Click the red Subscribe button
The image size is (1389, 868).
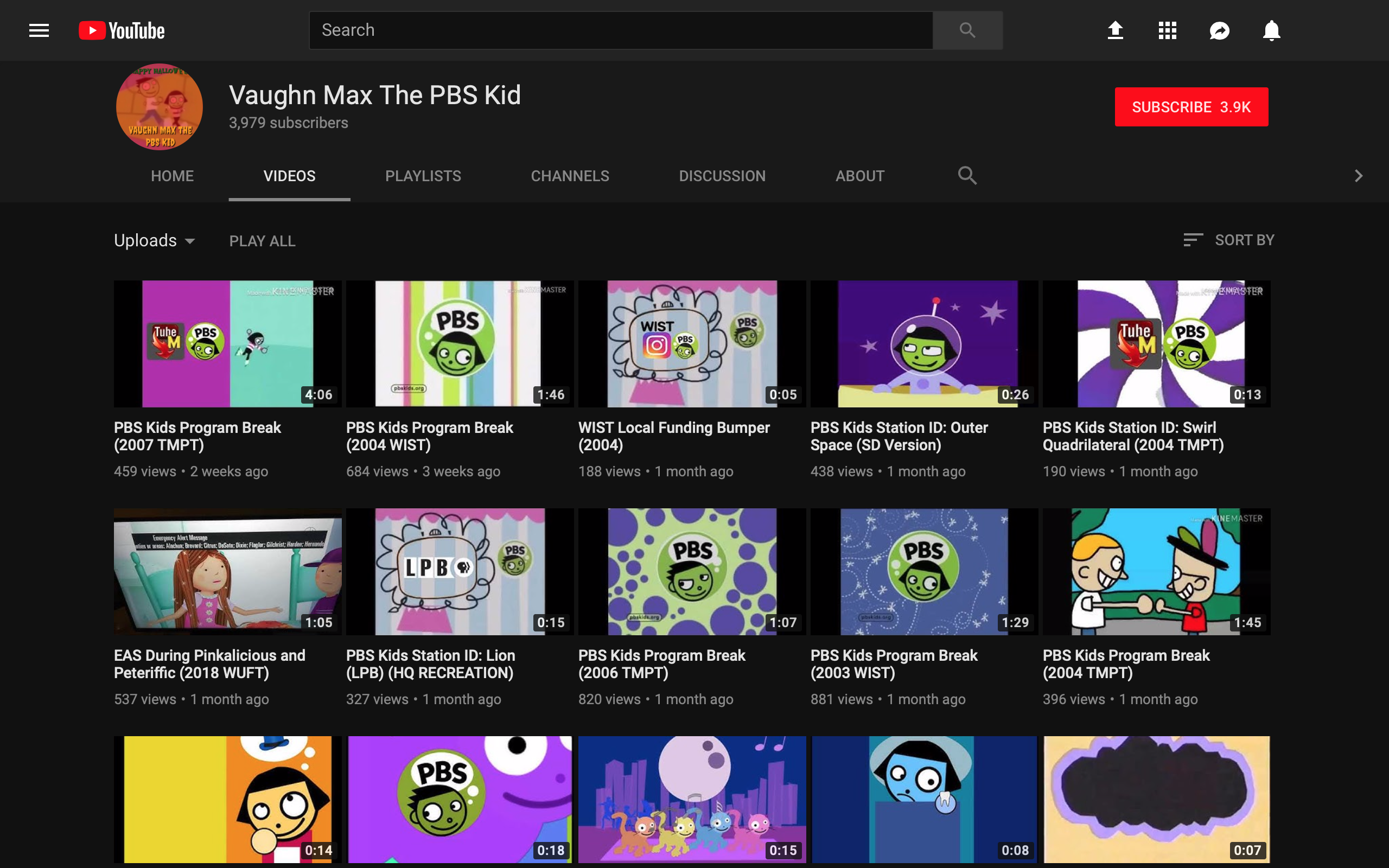tap(1191, 107)
